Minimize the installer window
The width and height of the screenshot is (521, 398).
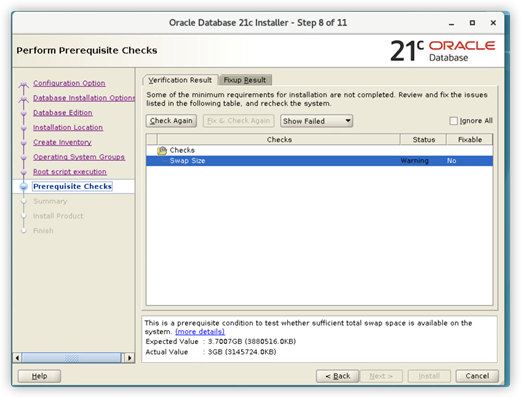tap(451, 23)
